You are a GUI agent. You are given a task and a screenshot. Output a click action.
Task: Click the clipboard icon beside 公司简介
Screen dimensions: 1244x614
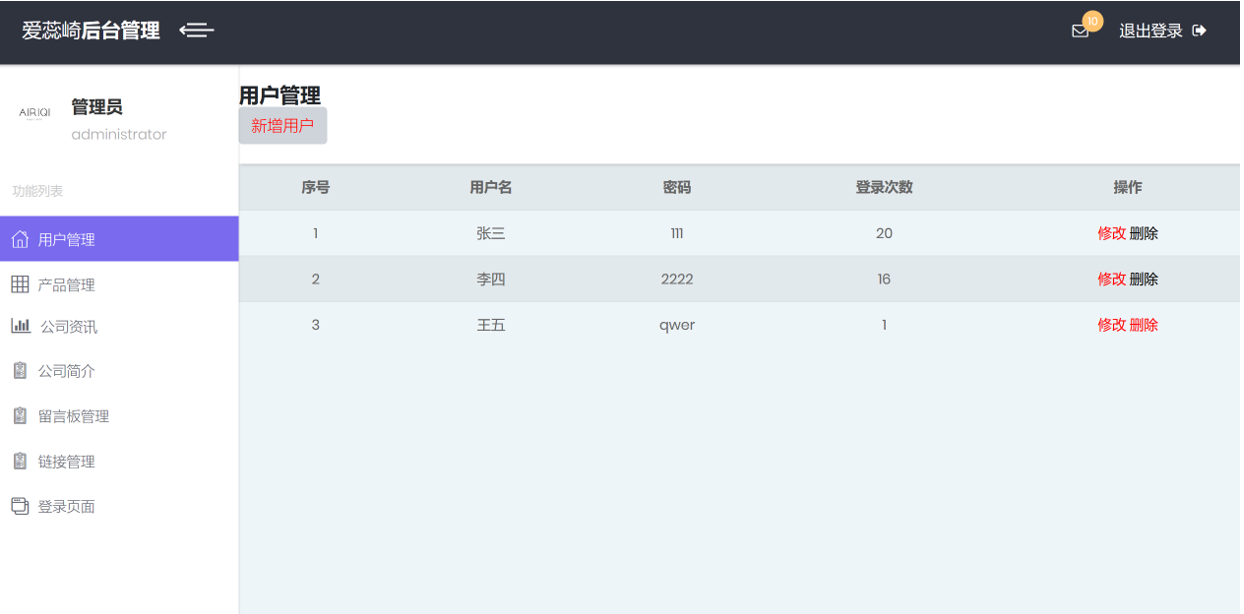(19, 371)
